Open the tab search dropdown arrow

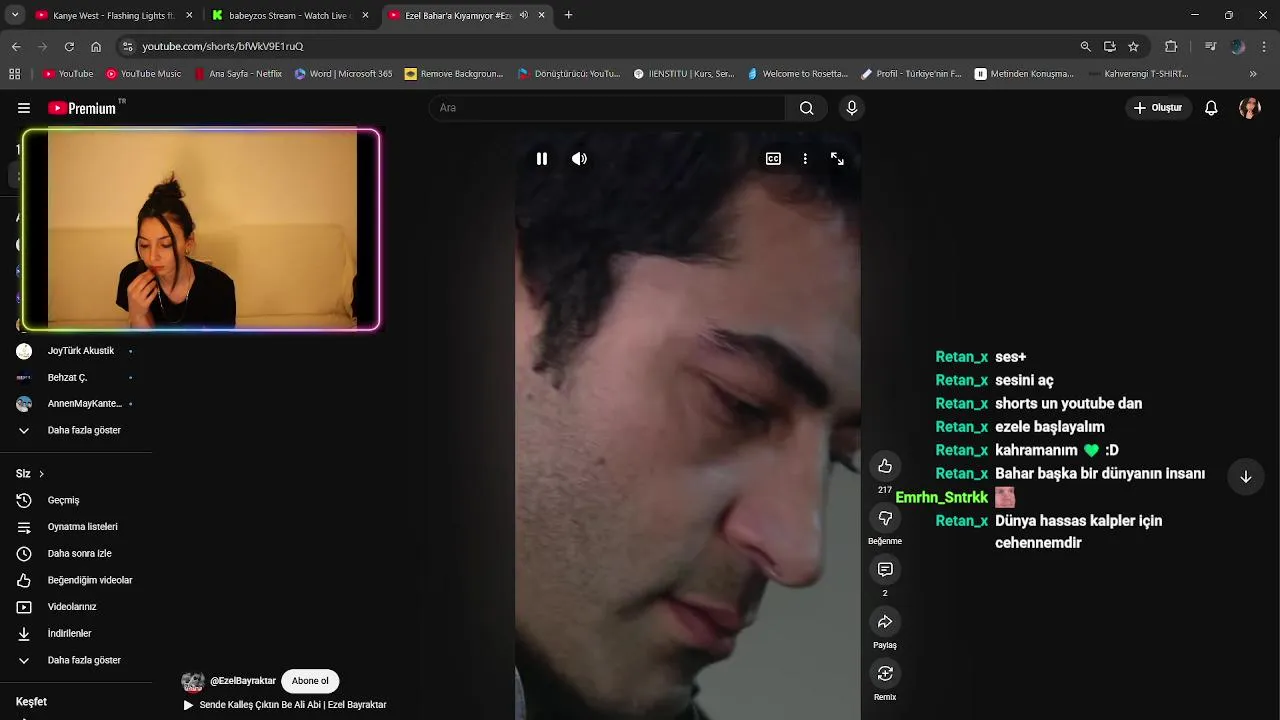point(15,15)
